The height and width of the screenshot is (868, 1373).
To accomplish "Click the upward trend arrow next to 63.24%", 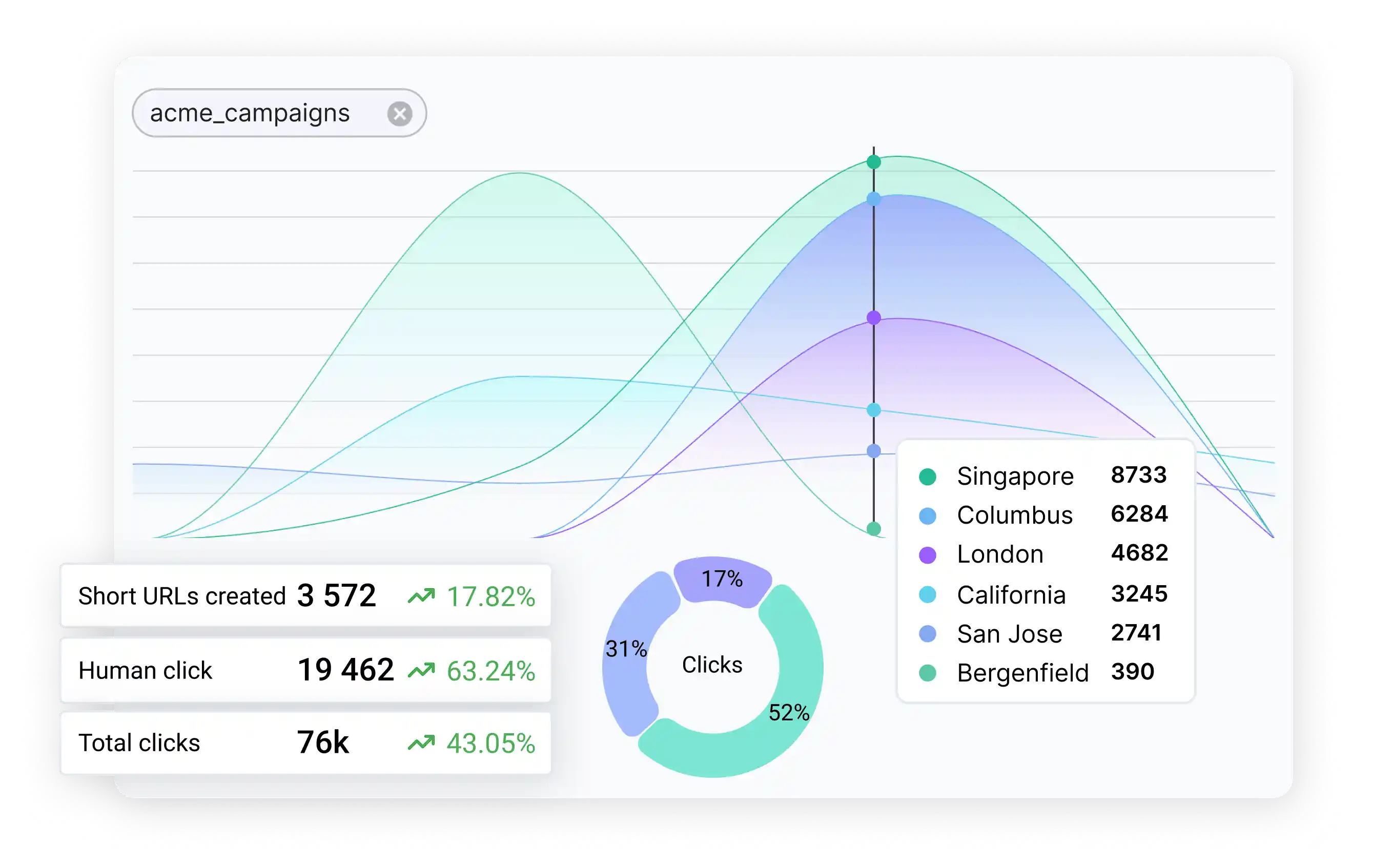I will click(x=422, y=671).
